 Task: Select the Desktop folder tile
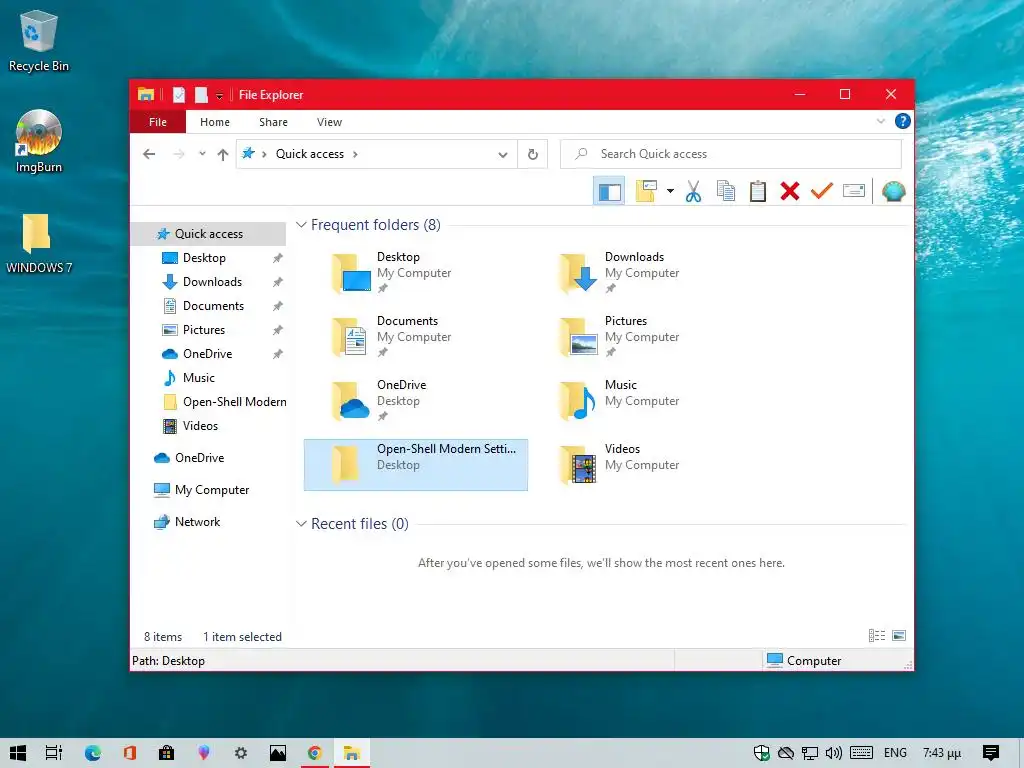415,273
